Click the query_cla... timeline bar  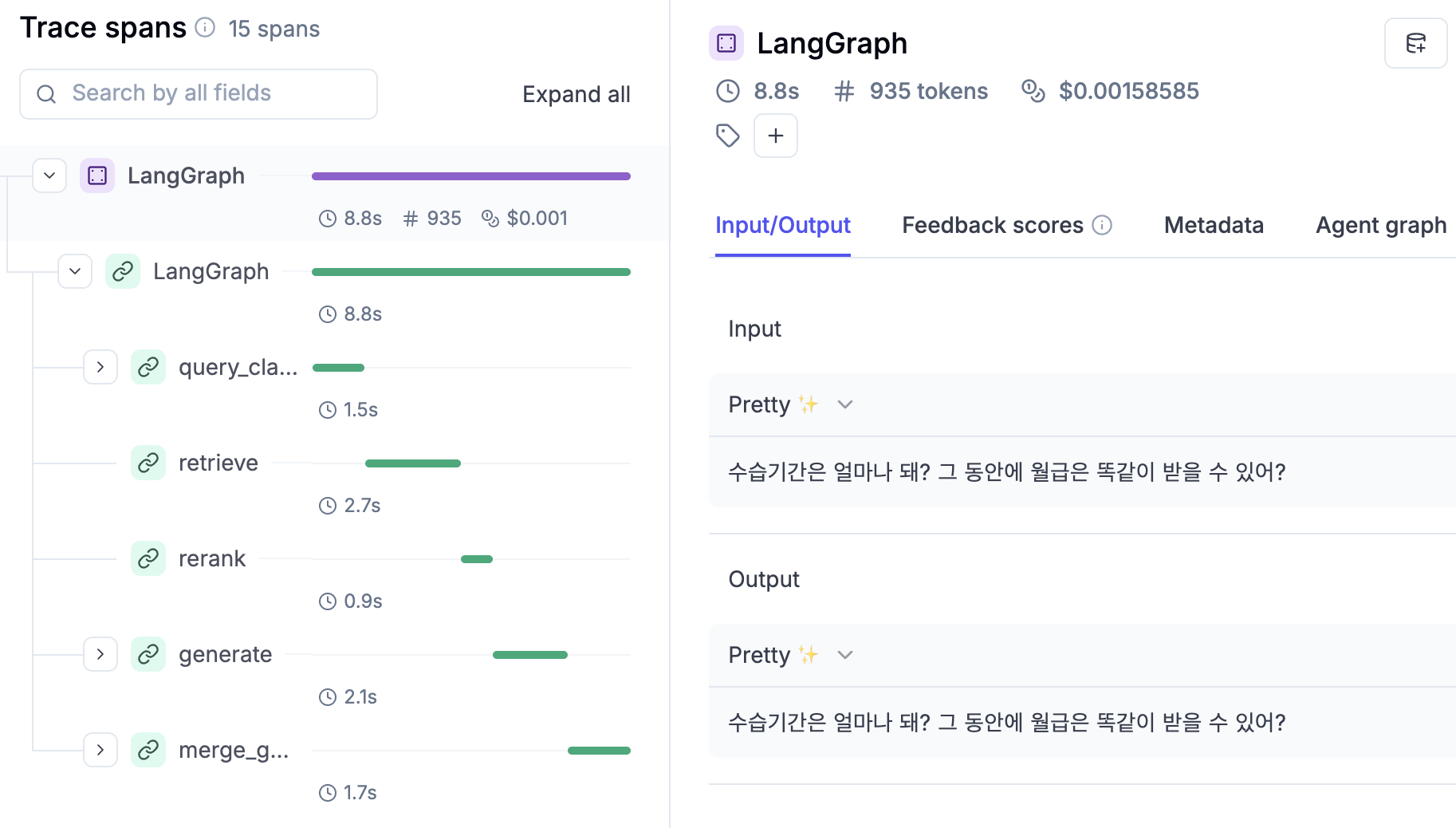338,368
